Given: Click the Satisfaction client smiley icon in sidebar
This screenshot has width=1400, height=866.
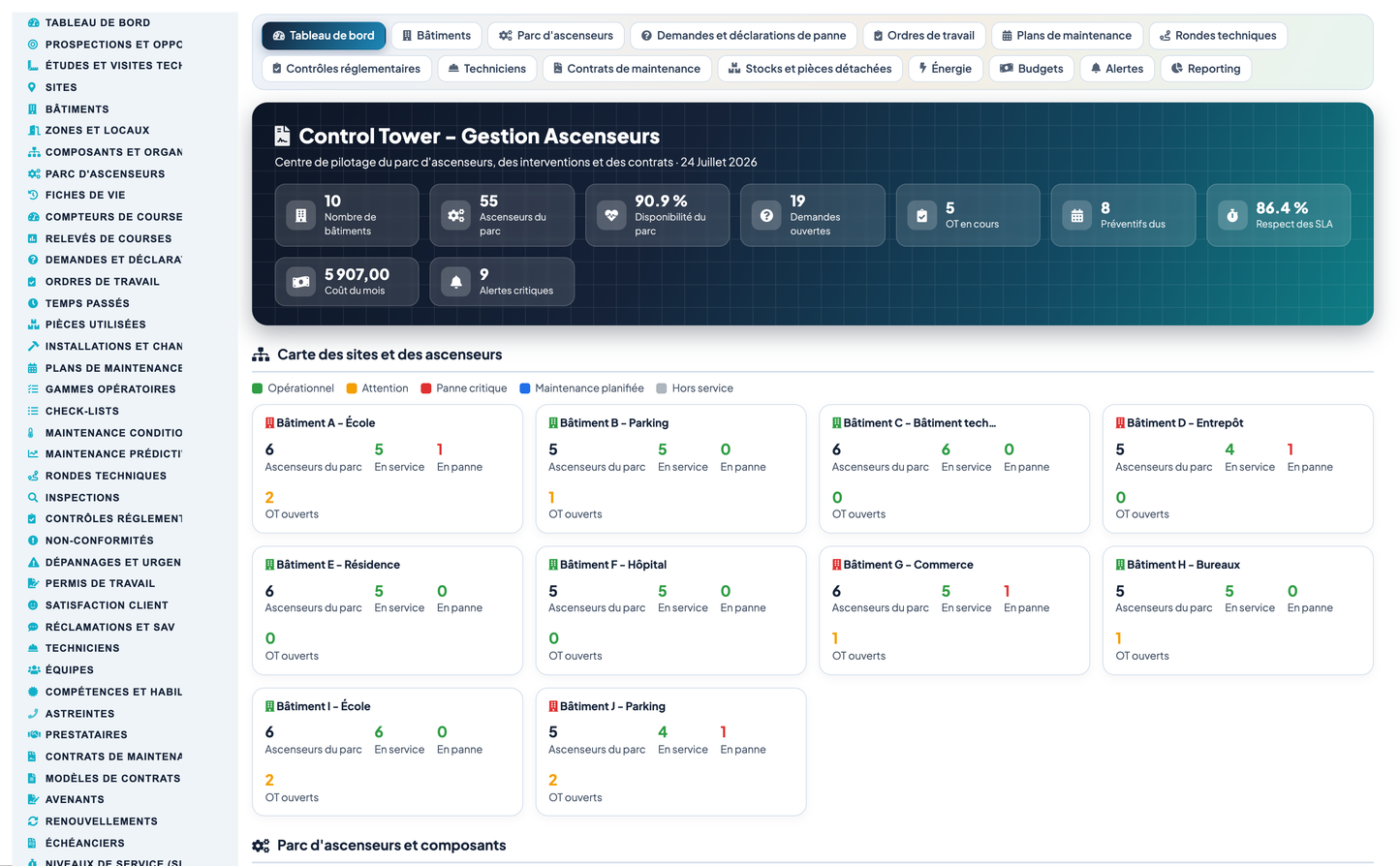Looking at the screenshot, I should pos(33,604).
